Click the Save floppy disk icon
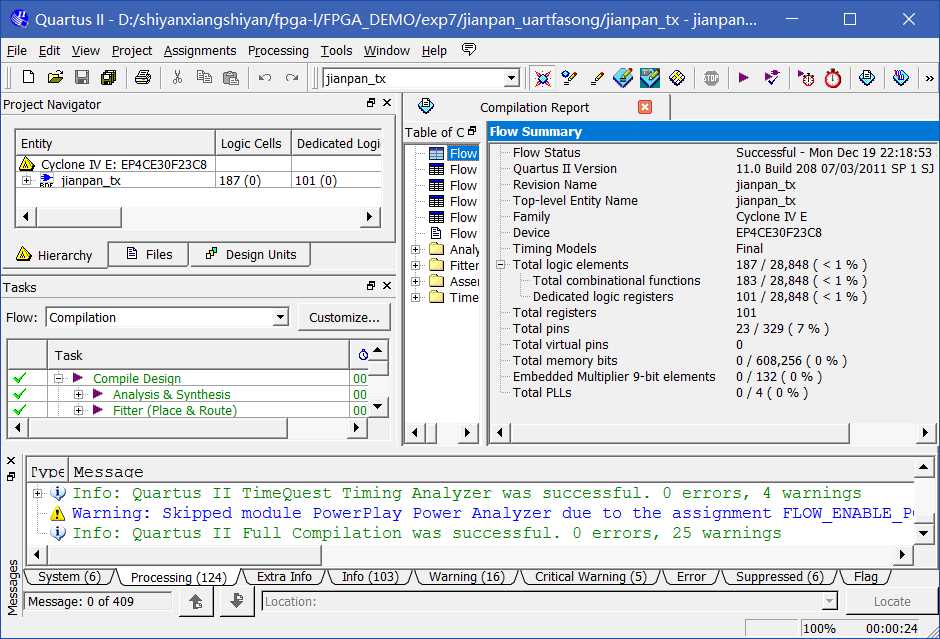 [82, 78]
